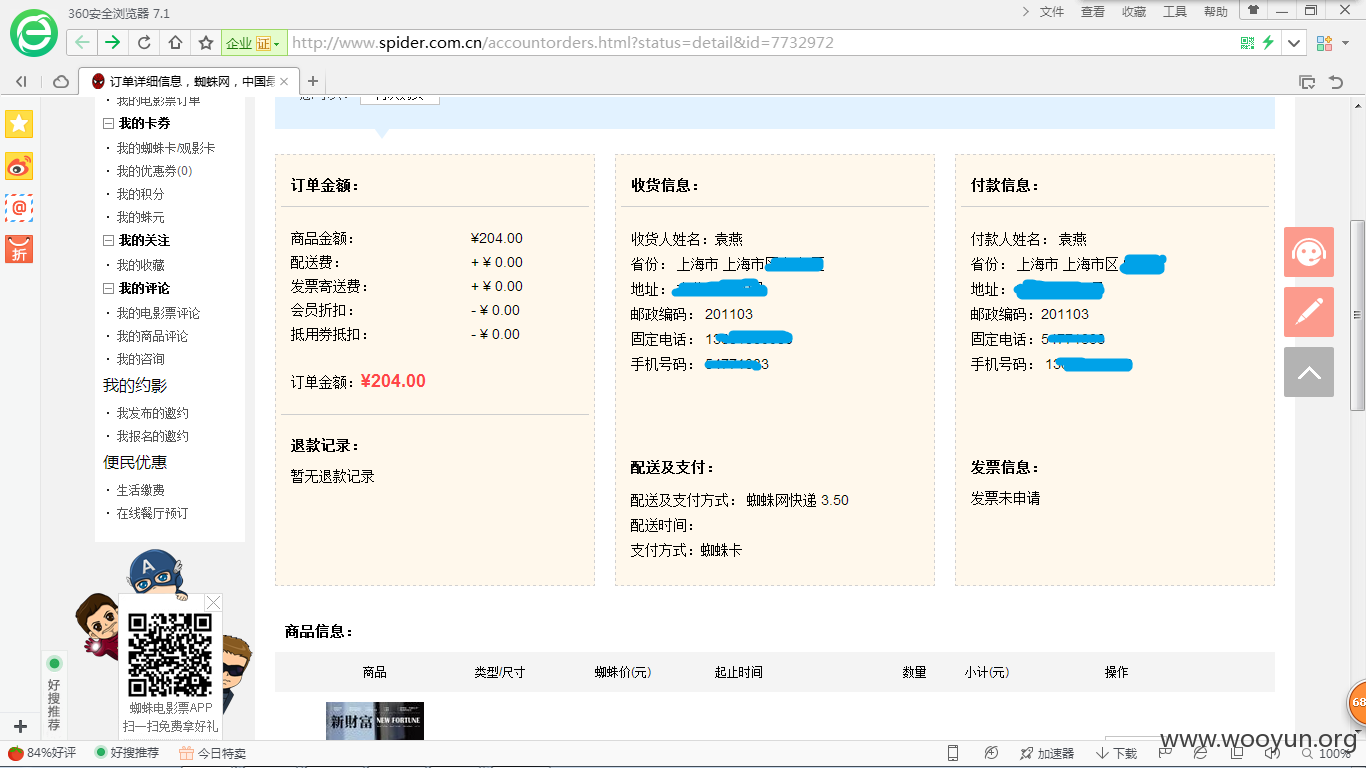Go back with the browser back arrow
Image resolution: width=1366 pixels, height=768 pixels.
click(x=82, y=42)
